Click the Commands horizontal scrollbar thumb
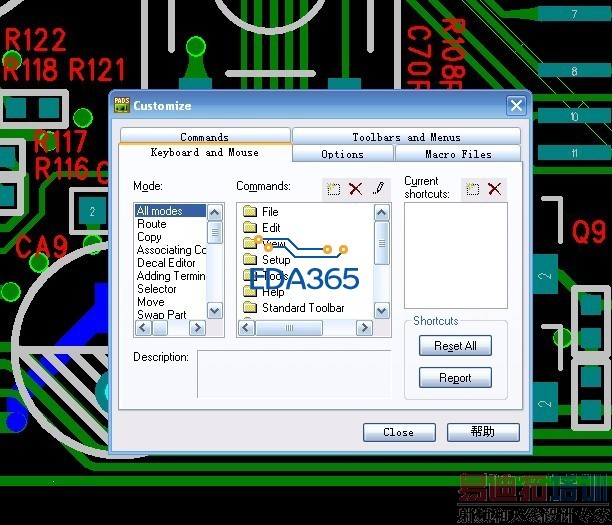 289,328
